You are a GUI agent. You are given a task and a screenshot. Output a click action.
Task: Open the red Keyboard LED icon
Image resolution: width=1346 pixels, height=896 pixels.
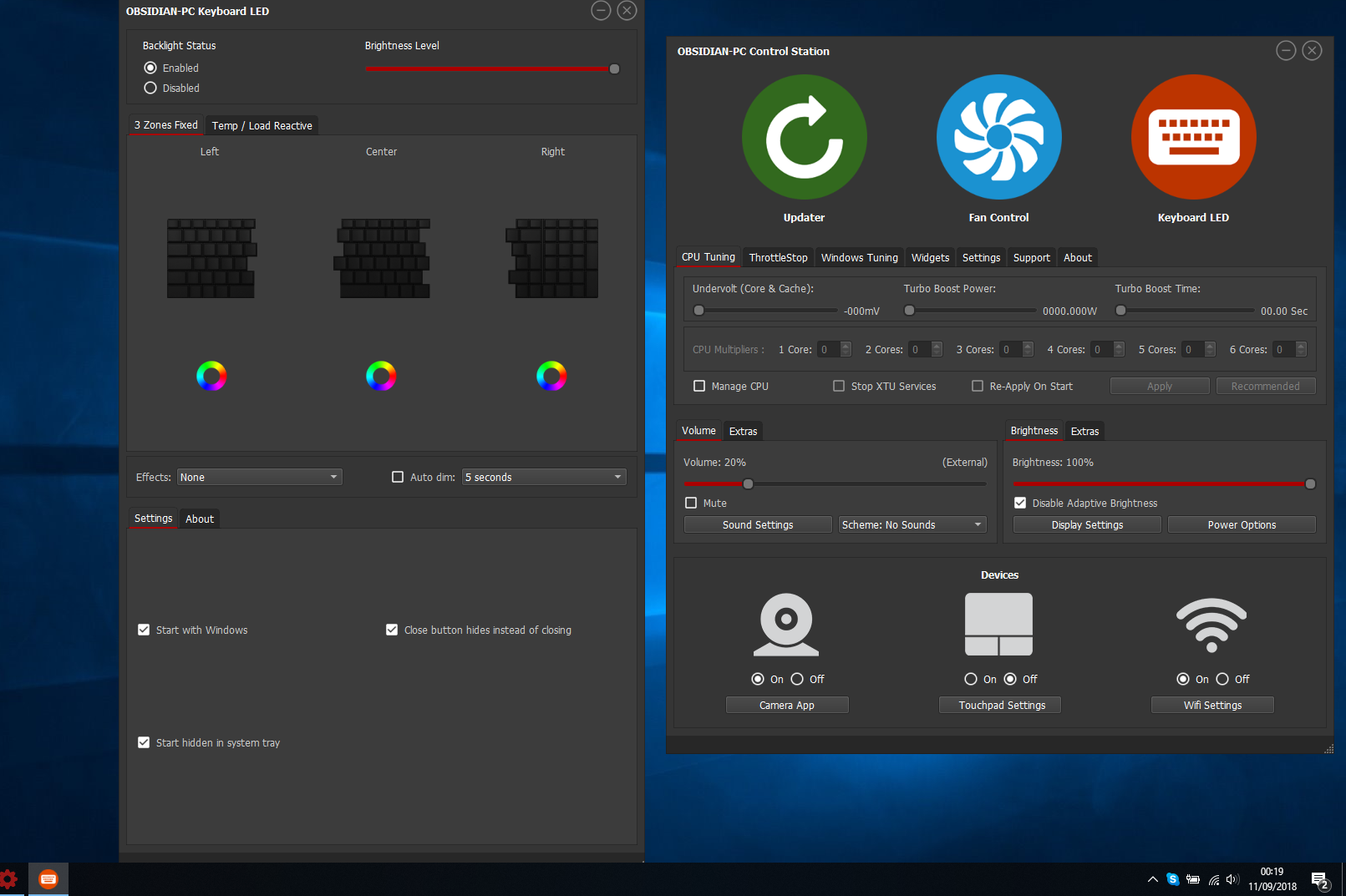(1193, 137)
